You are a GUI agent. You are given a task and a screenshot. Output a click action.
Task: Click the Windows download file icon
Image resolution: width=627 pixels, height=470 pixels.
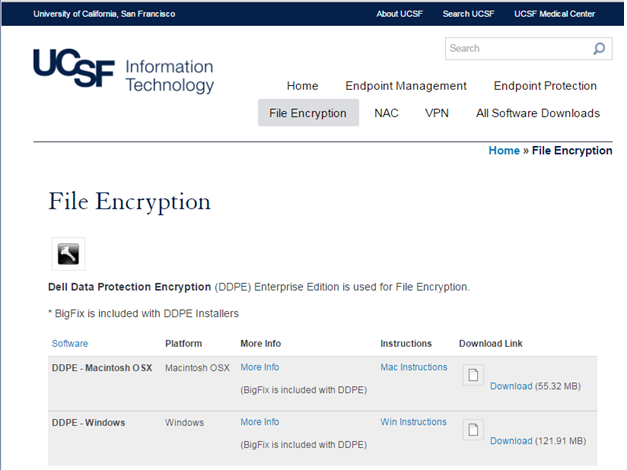pos(473,430)
